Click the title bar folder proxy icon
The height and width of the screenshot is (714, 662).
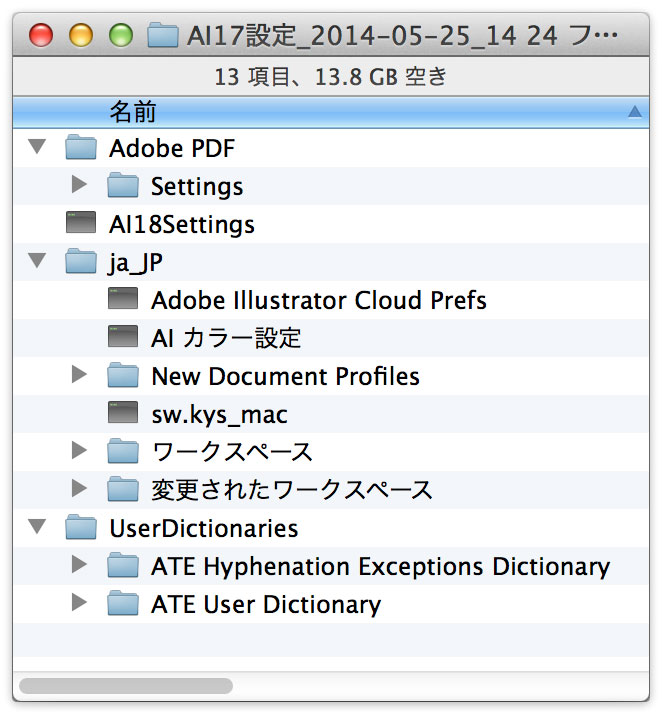click(x=163, y=35)
